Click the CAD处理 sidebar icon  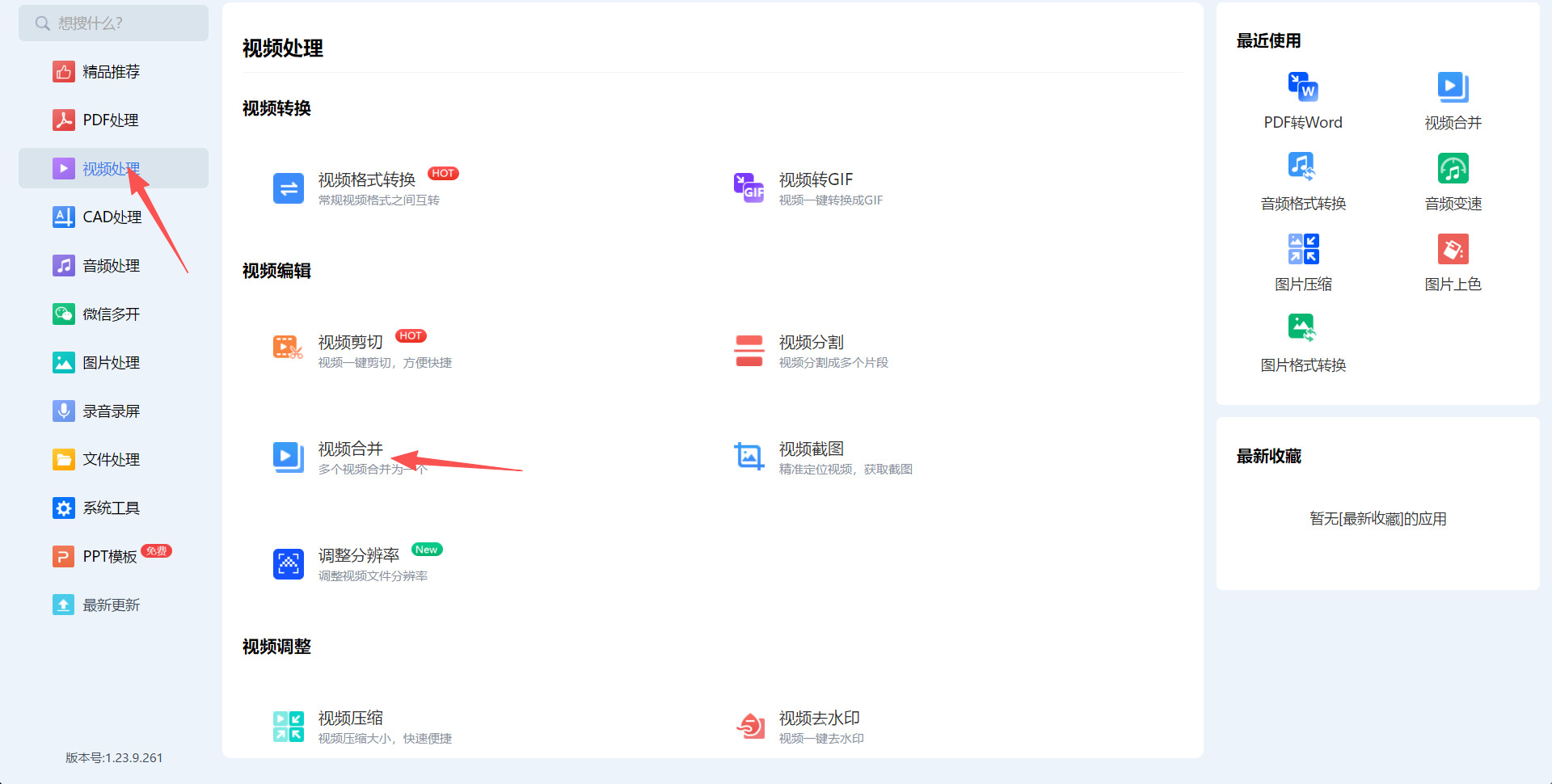point(63,217)
